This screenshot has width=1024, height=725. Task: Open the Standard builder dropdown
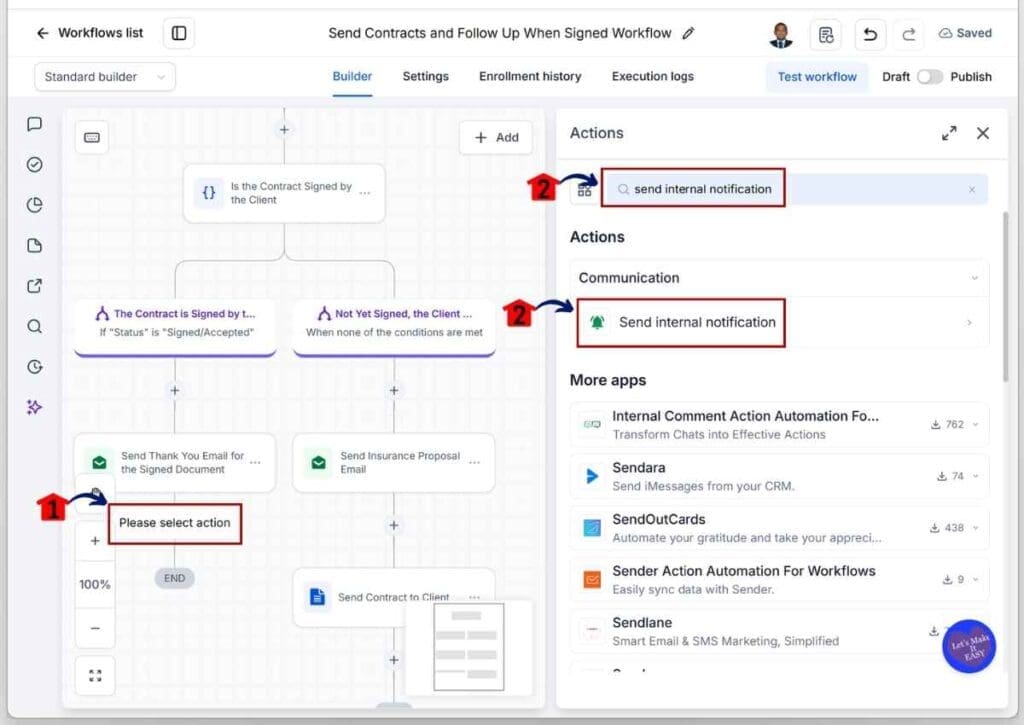tap(104, 77)
